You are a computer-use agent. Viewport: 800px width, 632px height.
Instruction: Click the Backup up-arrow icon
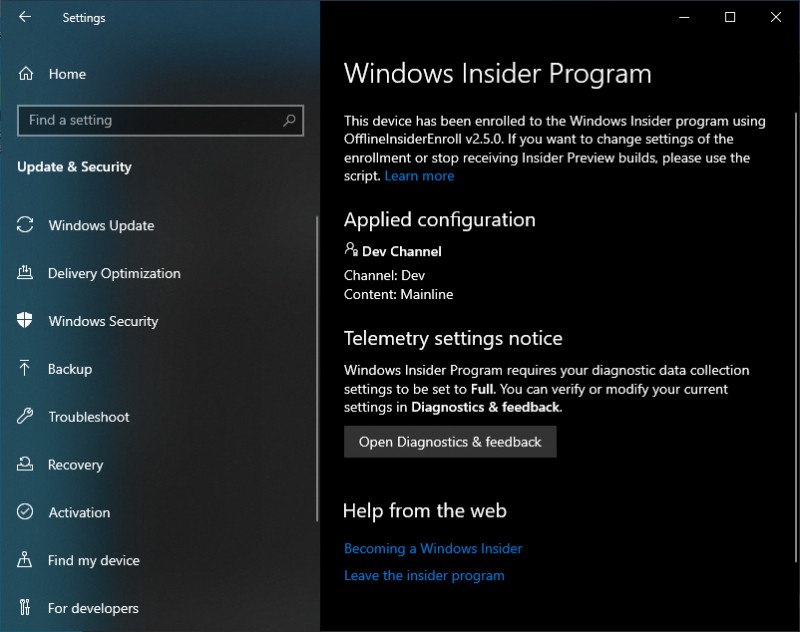tap(24, 369)
